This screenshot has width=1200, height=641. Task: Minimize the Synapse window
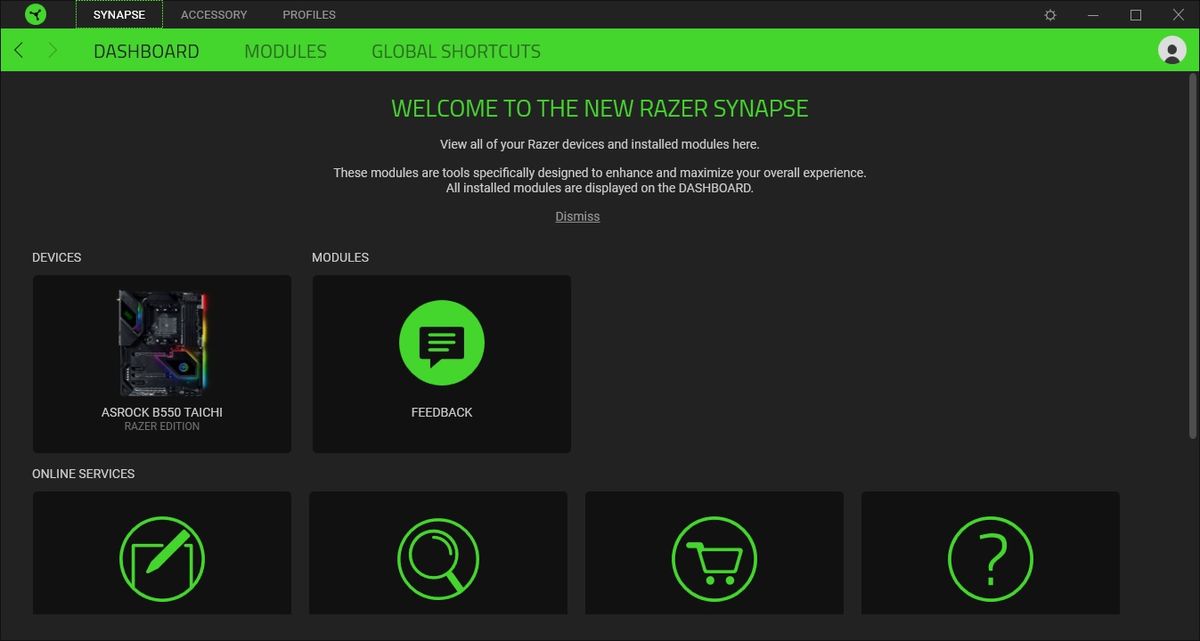[1092, 15]
